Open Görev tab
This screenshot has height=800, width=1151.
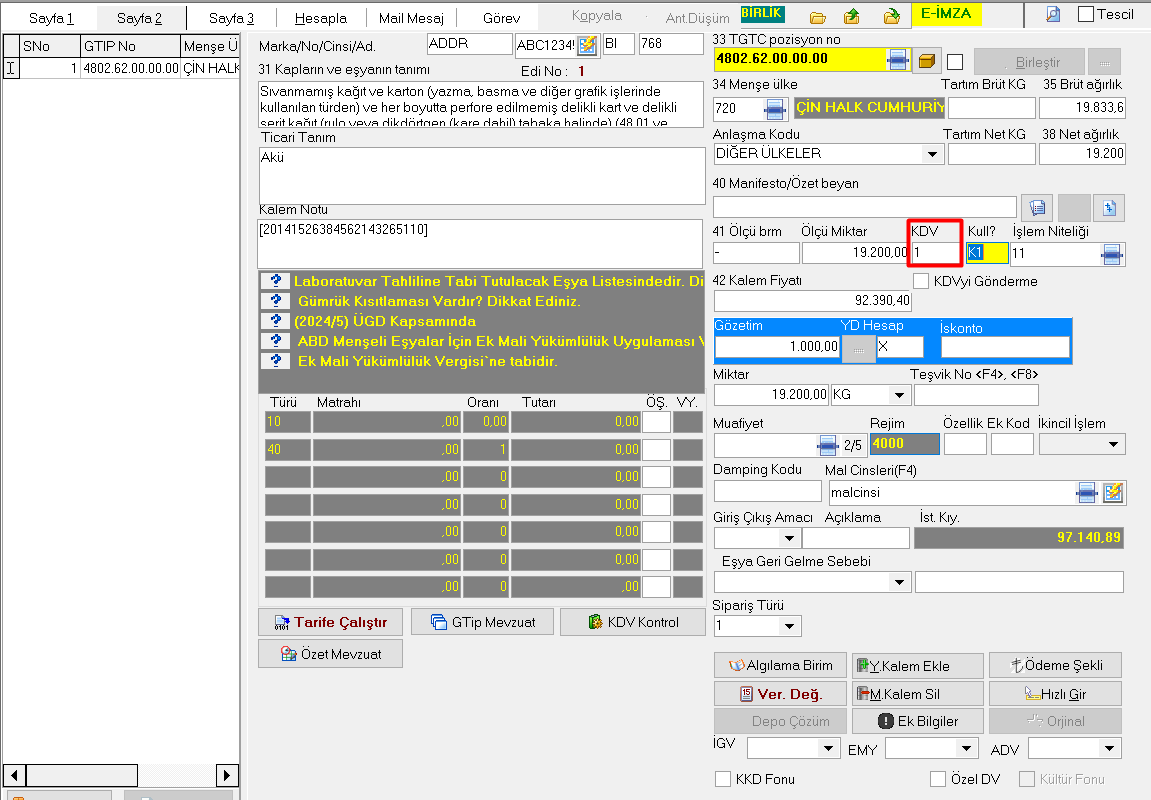pyautogui.click(x=501, y=18)
